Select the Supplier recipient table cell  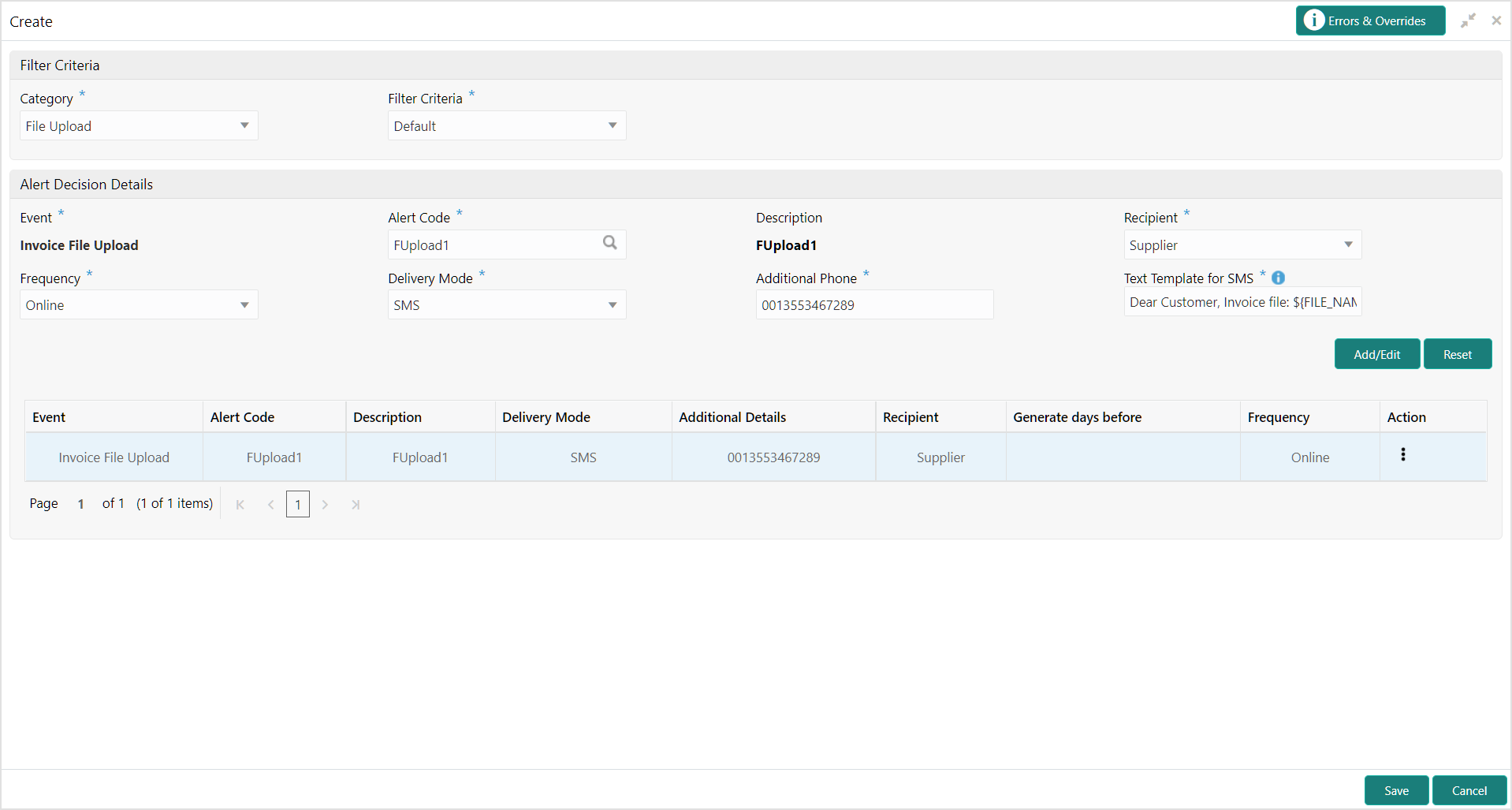click(940, 457)
